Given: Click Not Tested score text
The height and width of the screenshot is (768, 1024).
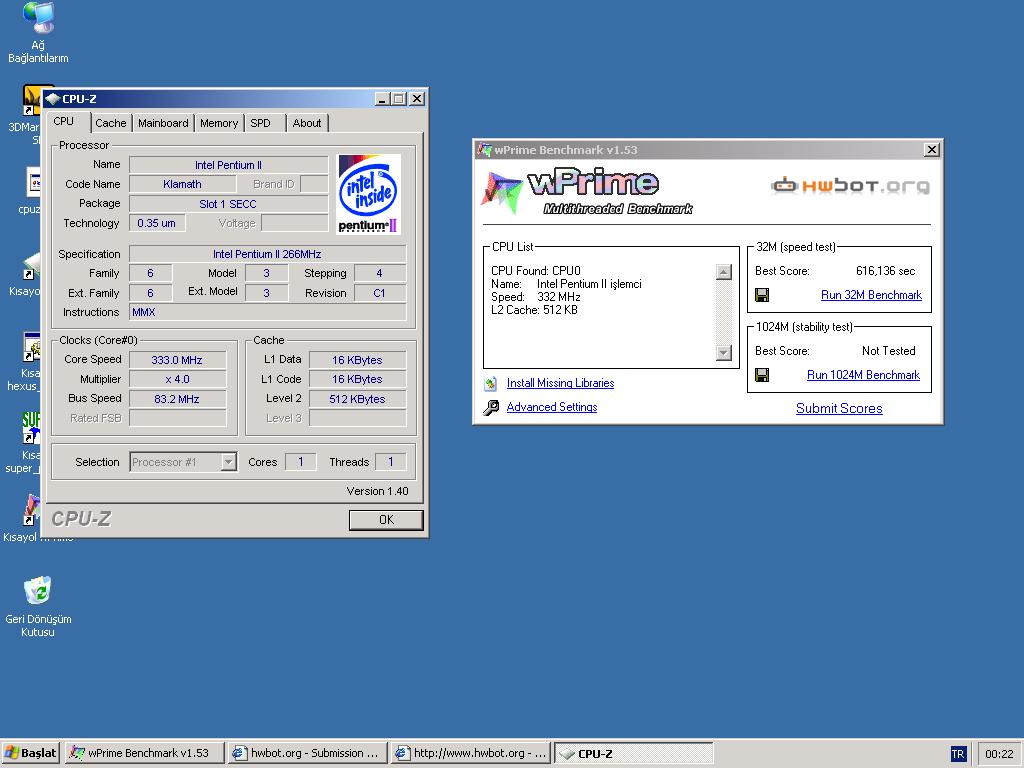Looking at the screenshot, I should [888, 351].
